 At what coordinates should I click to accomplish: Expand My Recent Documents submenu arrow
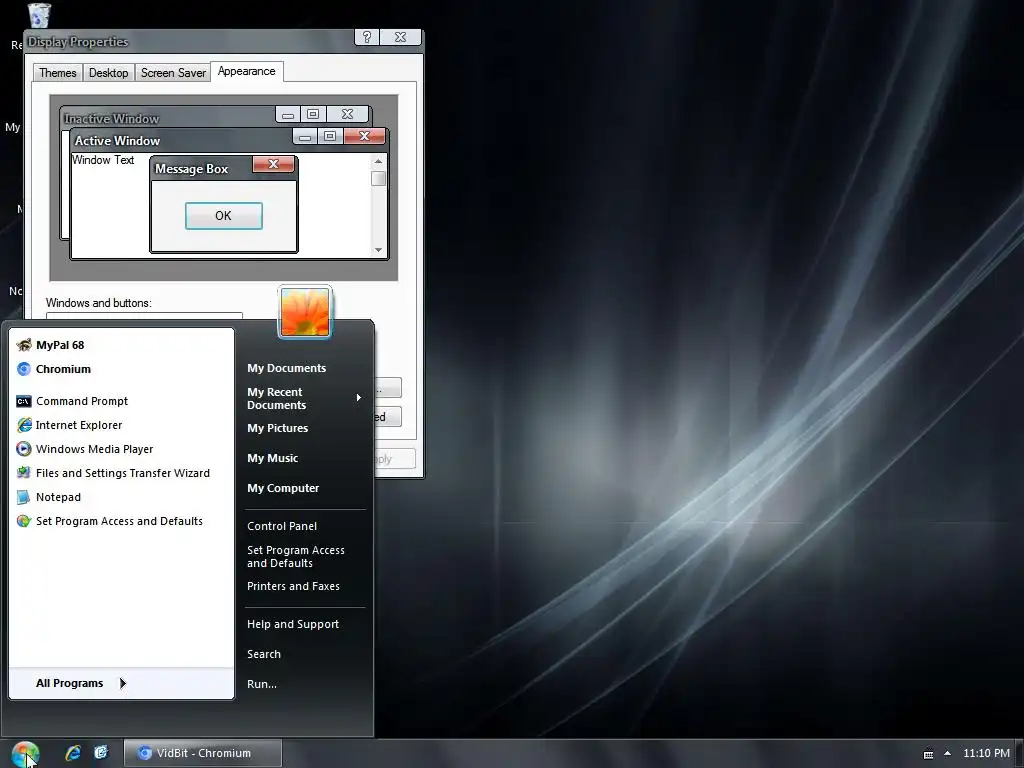(359, 398)
